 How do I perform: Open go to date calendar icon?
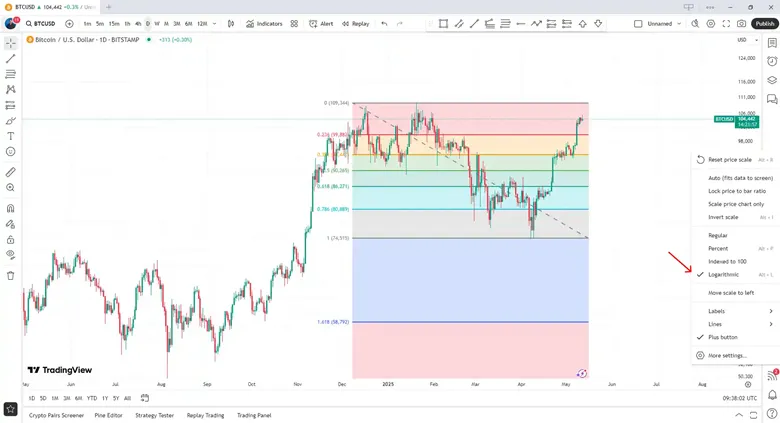tap(145, 398)
